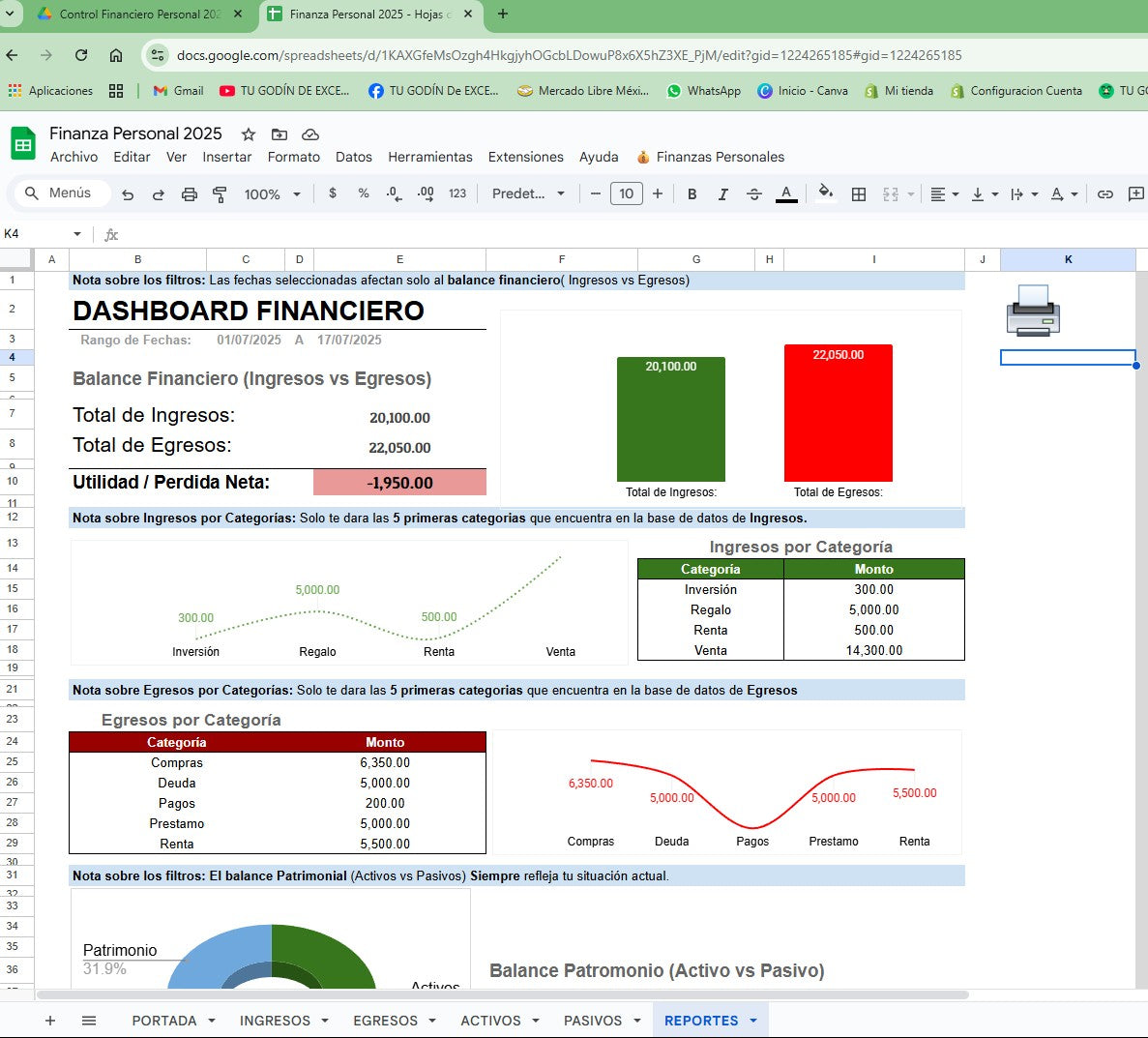This screenshot has height=1038, width=1148.
Task: Toggle bold formatting
Action: coord(692,194)
